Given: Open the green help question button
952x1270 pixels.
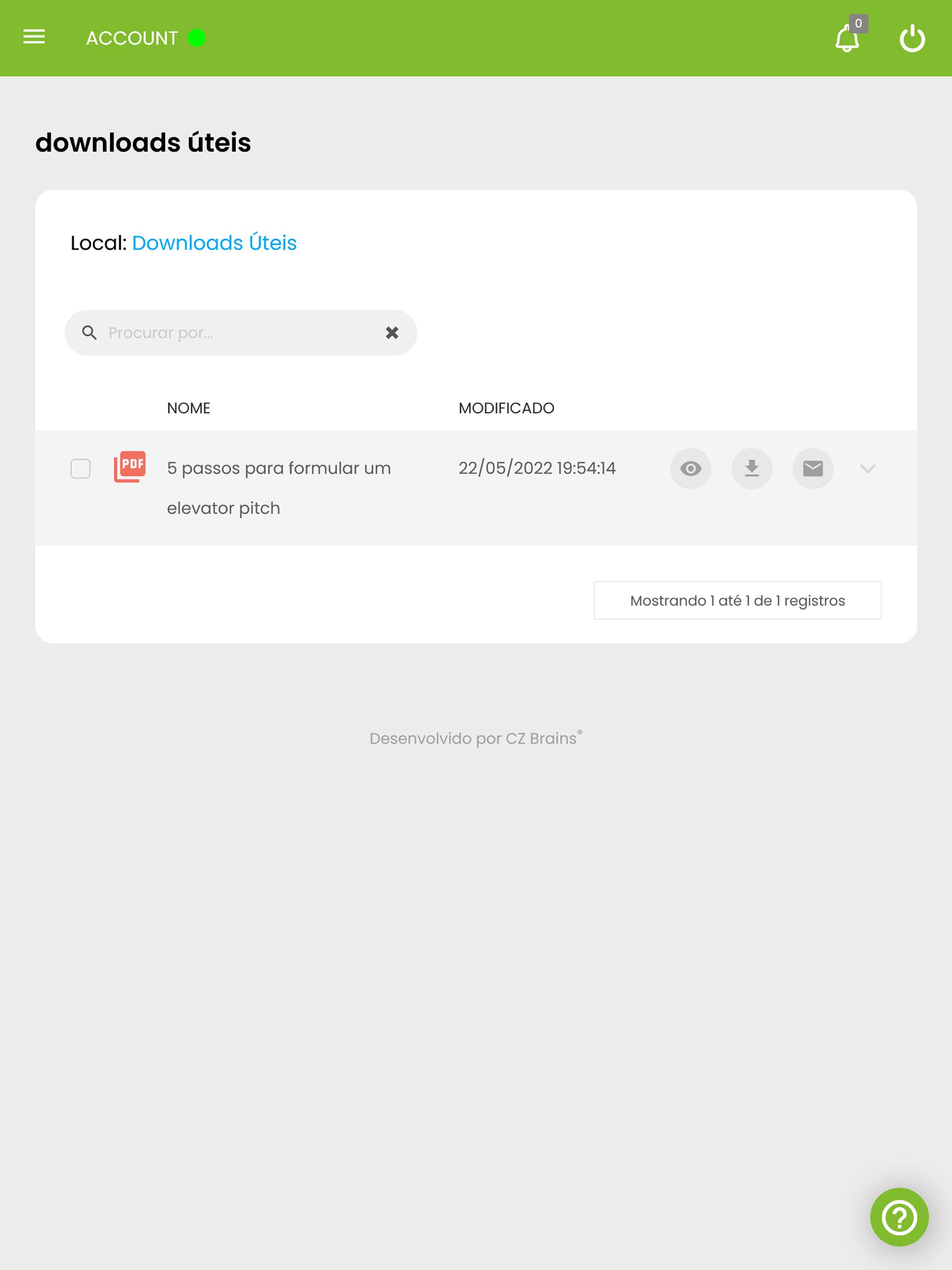Looking at the screenshot, I should coord(899,1217).
